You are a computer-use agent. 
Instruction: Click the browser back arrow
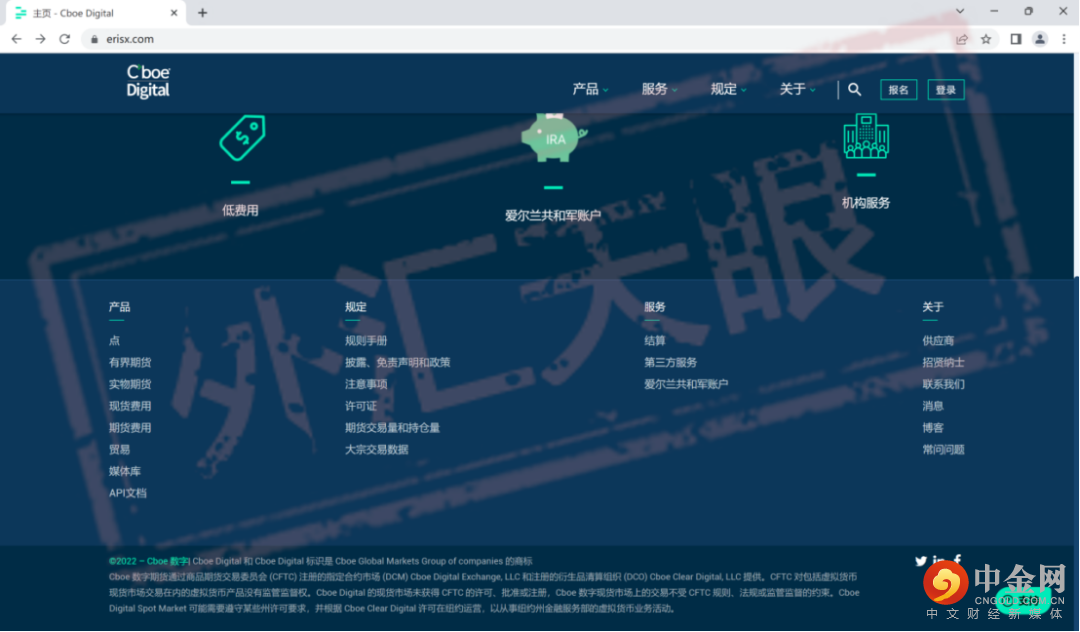click(16, 39)
